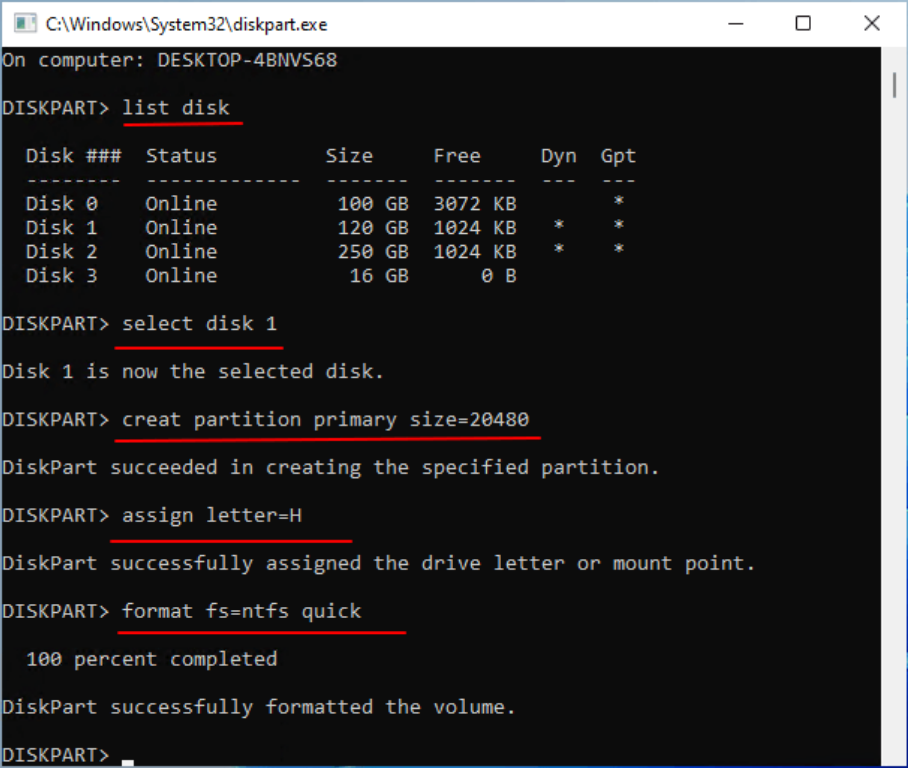Viewport: 908px width, 768px height.
Task: Click the Dyn asterisk for Disk 2
Action: [x=559, y=250]
